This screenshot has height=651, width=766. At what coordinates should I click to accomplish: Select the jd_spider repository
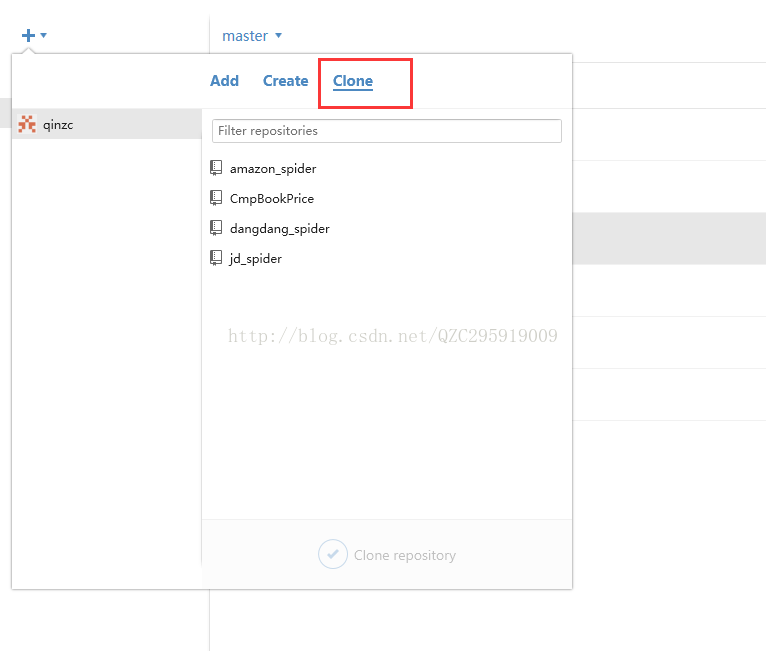click(255, 258)
